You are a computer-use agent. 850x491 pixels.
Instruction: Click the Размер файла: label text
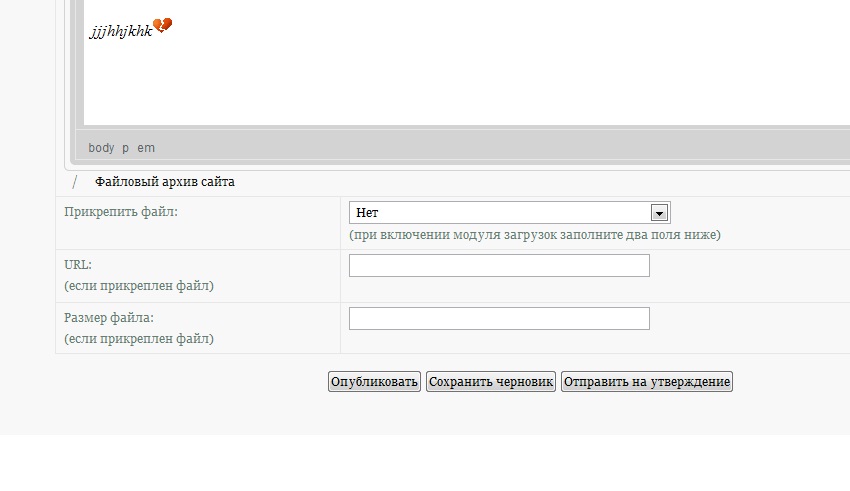tap(109, 318)
